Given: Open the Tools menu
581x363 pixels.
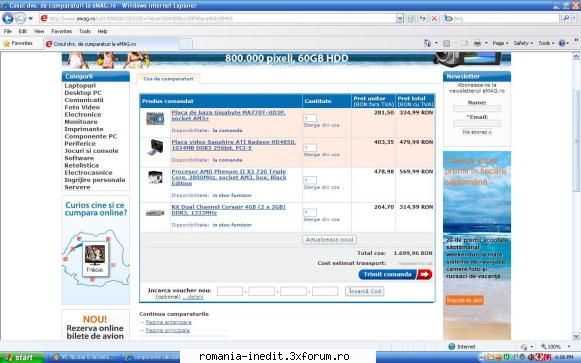Looking at the screenshot, I should [85, 31].
